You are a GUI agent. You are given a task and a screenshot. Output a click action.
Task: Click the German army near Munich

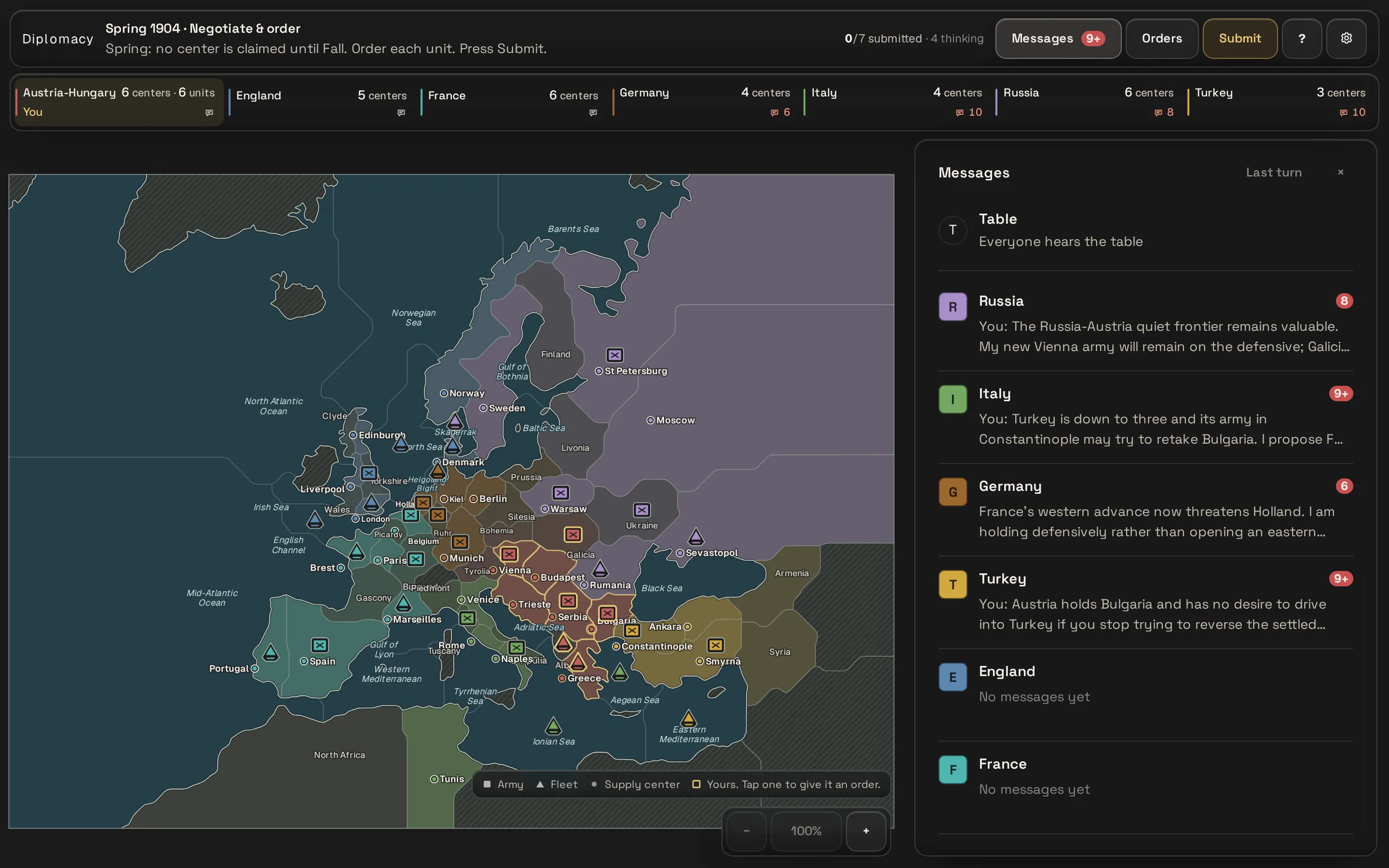tap(460, 542)
